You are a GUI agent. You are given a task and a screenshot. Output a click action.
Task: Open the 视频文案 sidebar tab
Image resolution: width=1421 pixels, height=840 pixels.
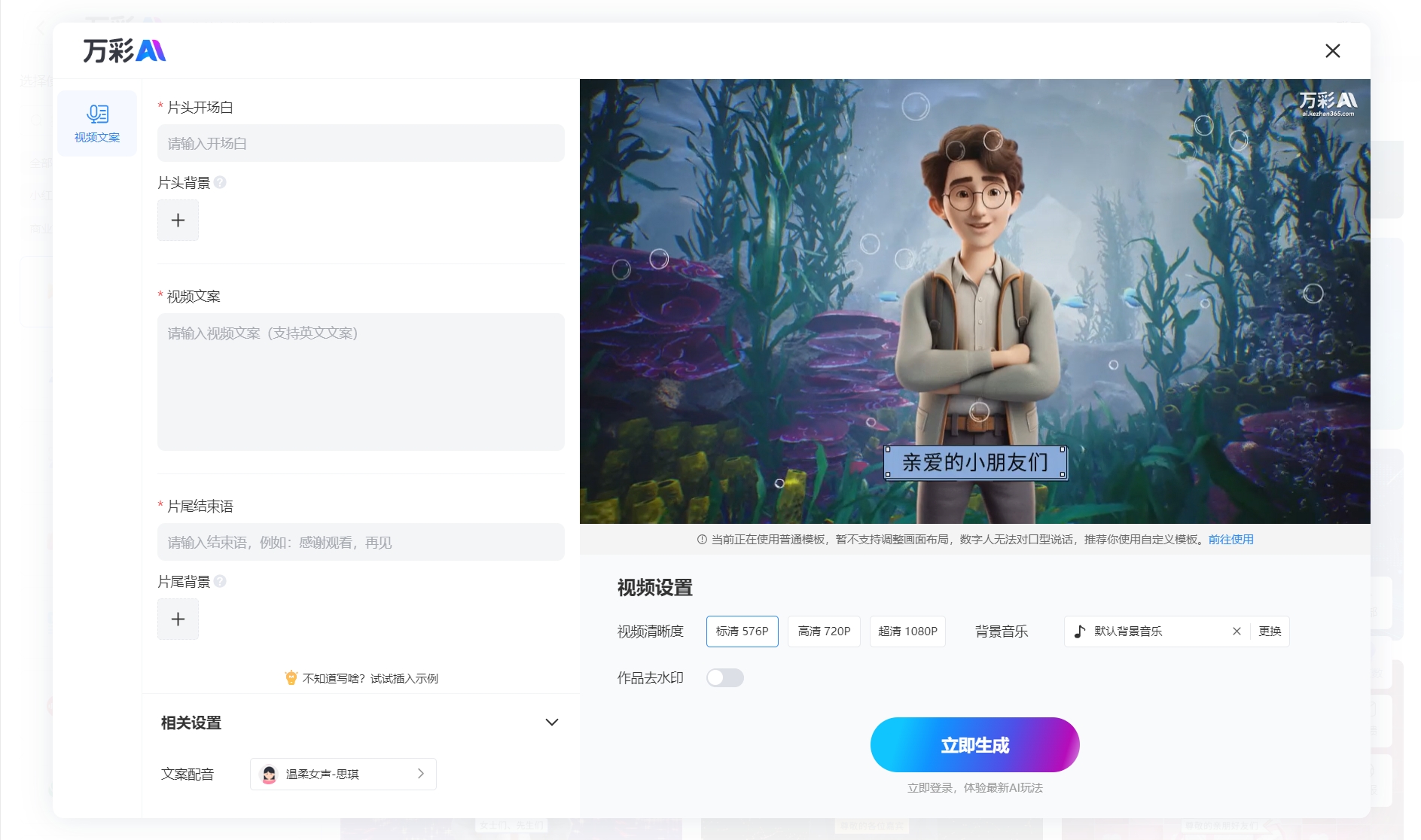[97, 123]
